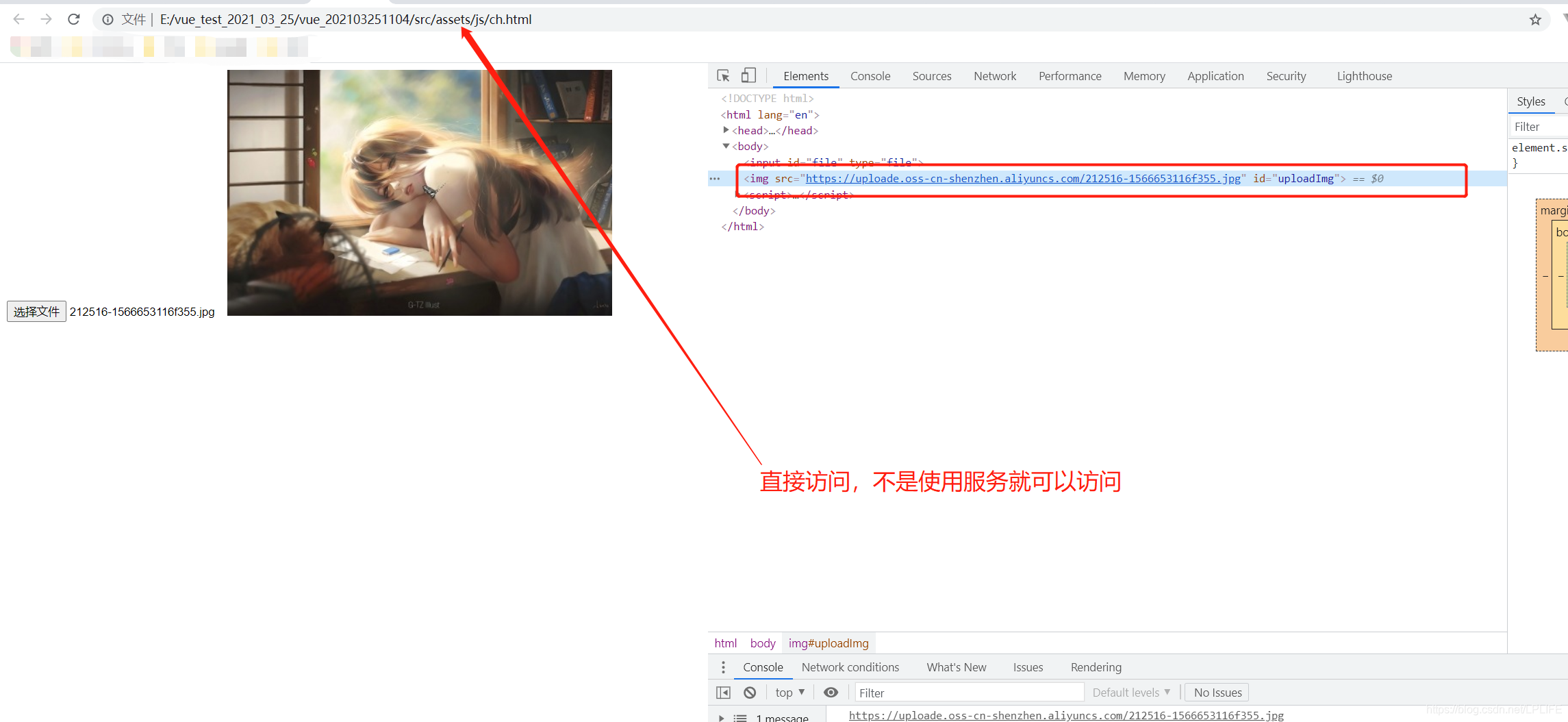The width and height of the screenshot is (1568, 722).
Task: Activate the DevTools element inspector tool
Action: point(723,75)
